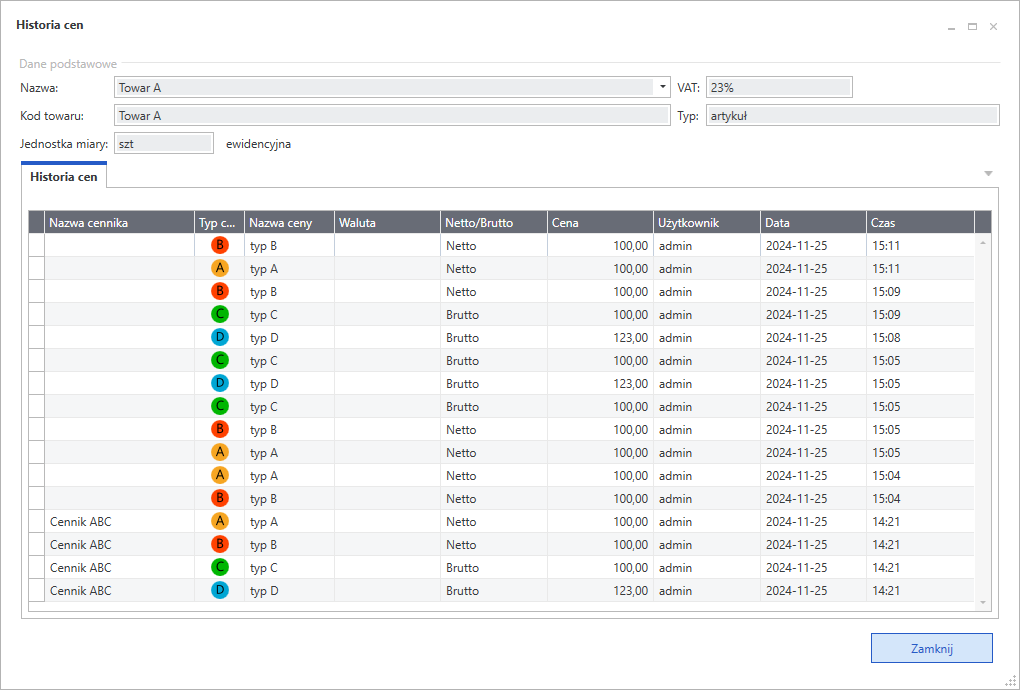Click the table scrollbar up arrow
The width and height of the screenshot is (1020, 690).
[x=982, y=243]
